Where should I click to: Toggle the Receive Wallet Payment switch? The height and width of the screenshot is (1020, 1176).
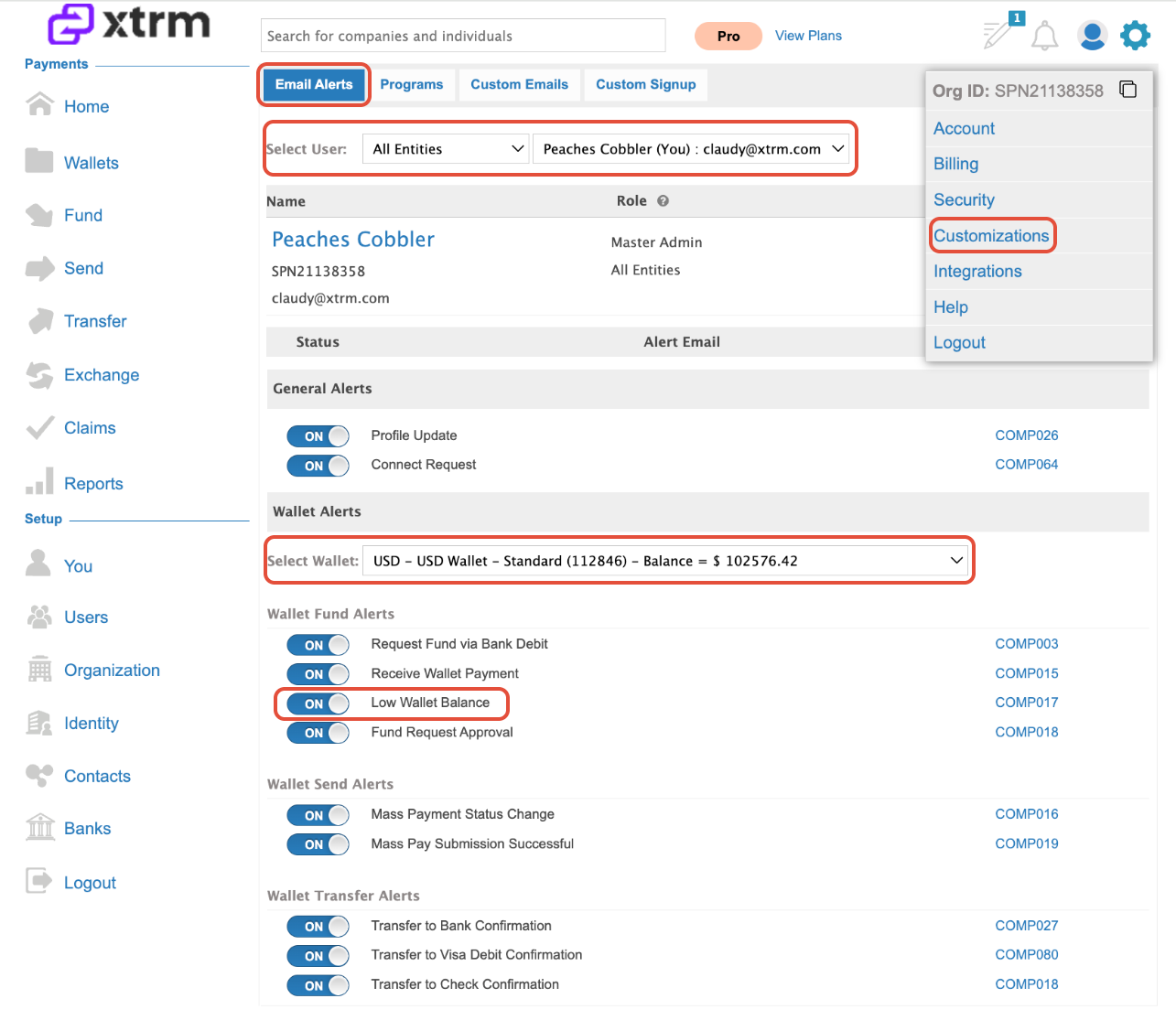coord(318,674)
